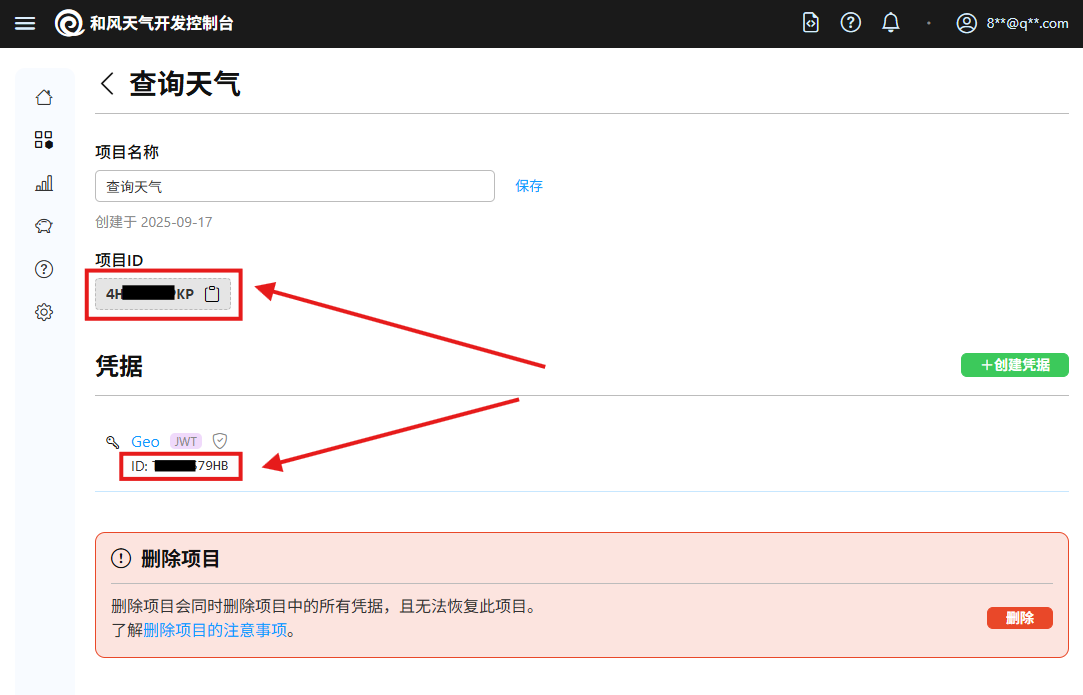Open the billing piggy bank icon
This screenshot has height=695, width=1083.
coord(44,226)
